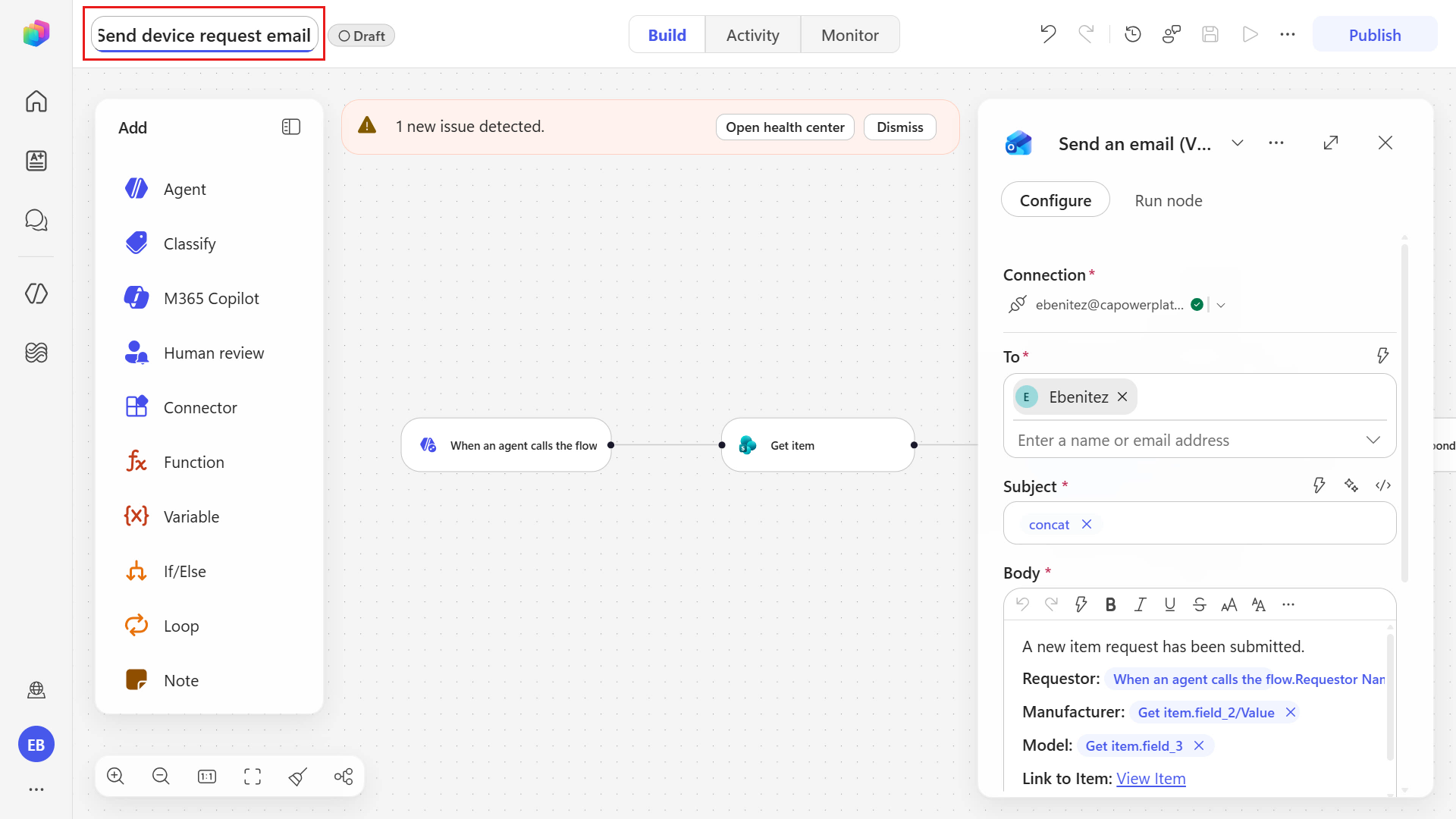Select the 'When an agent calls the flow' node
Viewport: 1456px width, 819px height.
pyautogui.click(x=506, y=445)
